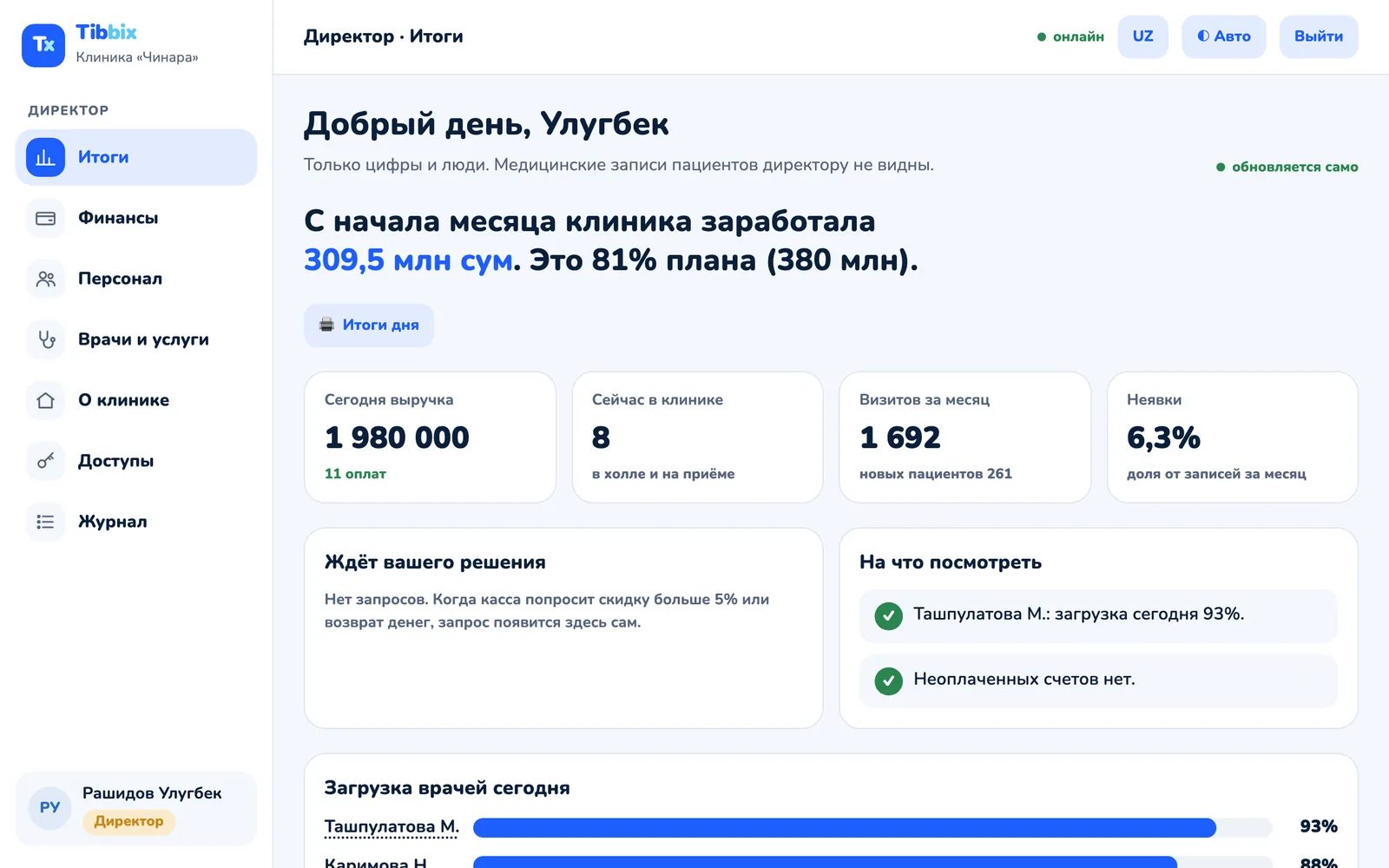Click Ташпулатова М. 93% load bar
The width and height of the screenshot is (1389, 868).
[872, 827]
